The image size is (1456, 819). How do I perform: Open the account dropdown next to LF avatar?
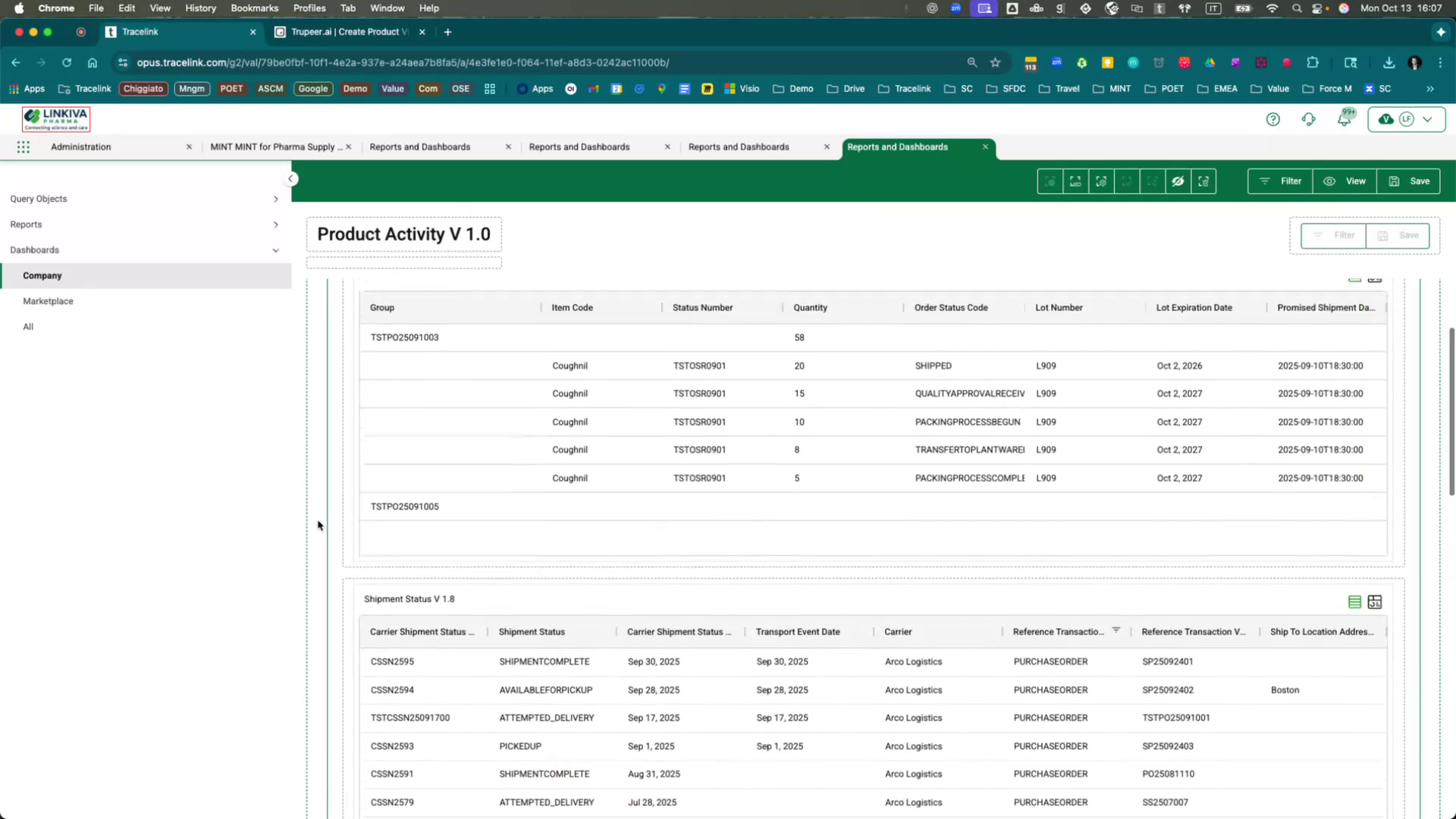tap(1429, 119)
